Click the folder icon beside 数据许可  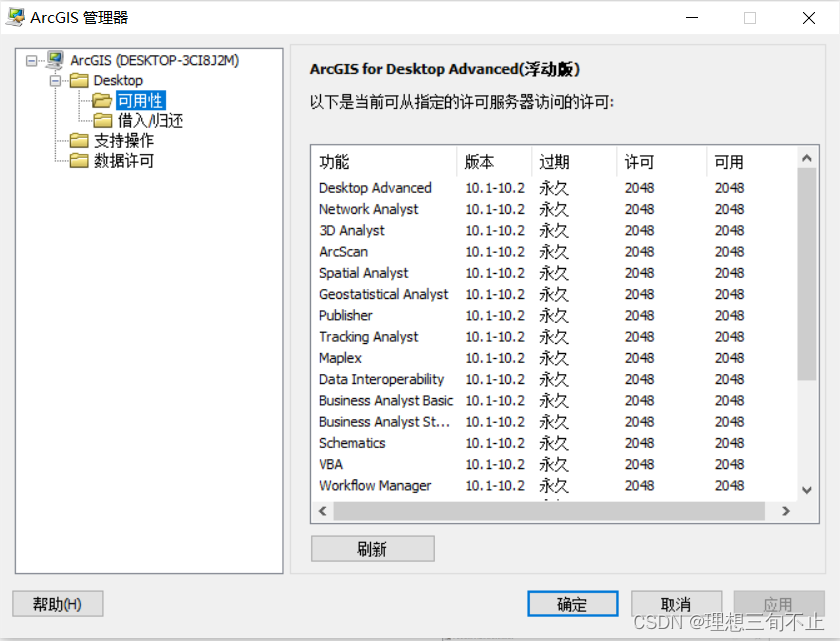pos(79,160)
